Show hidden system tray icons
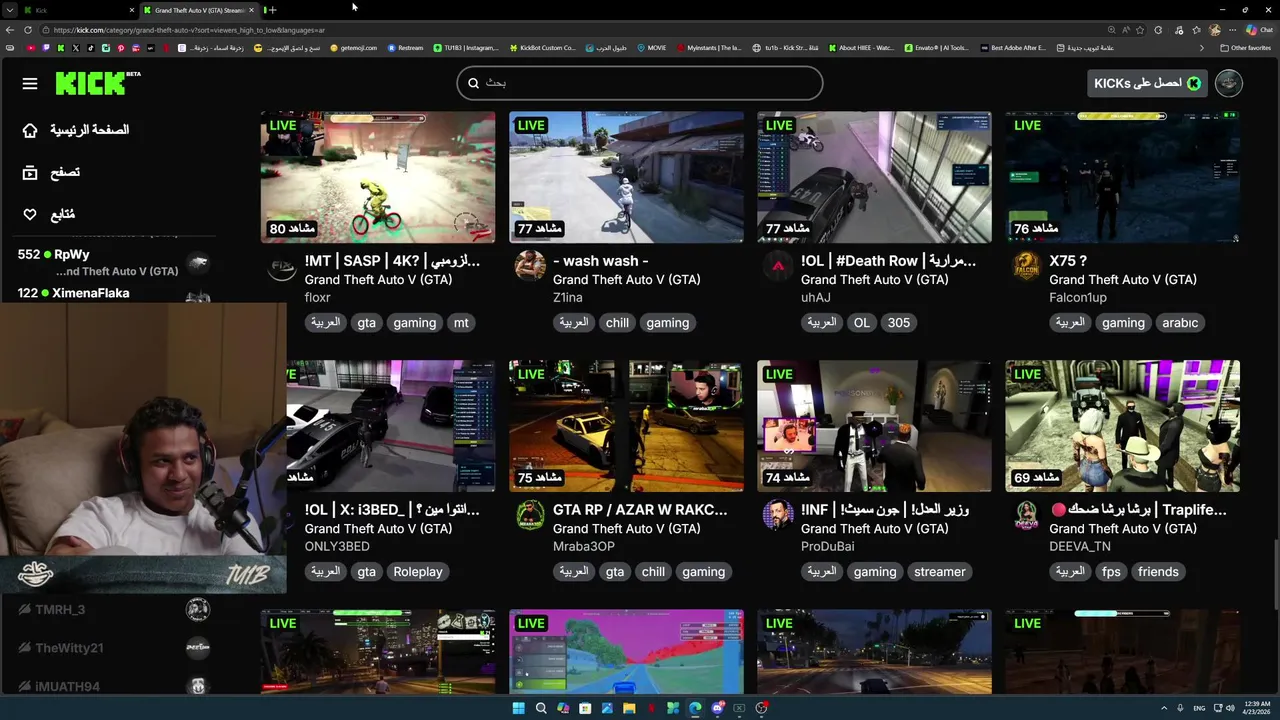 click(x=1164, y=708)
